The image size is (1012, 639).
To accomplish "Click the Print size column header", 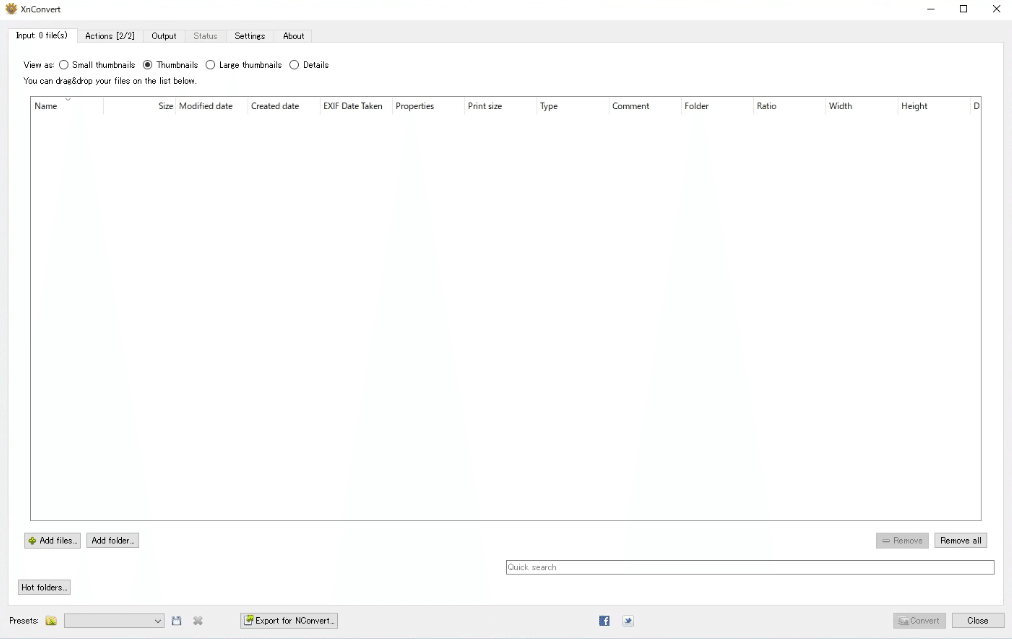I will pos(501,106).
